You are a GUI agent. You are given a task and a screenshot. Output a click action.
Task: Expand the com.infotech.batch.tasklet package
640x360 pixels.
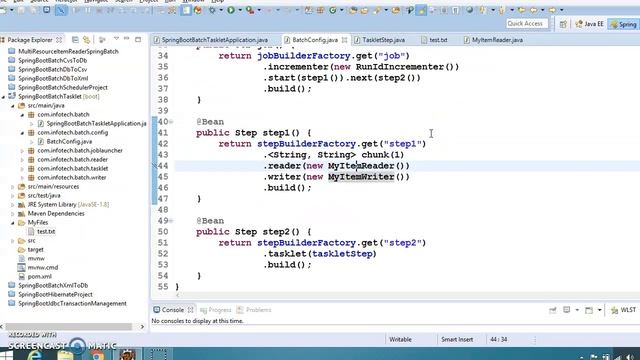pos(22,169)
